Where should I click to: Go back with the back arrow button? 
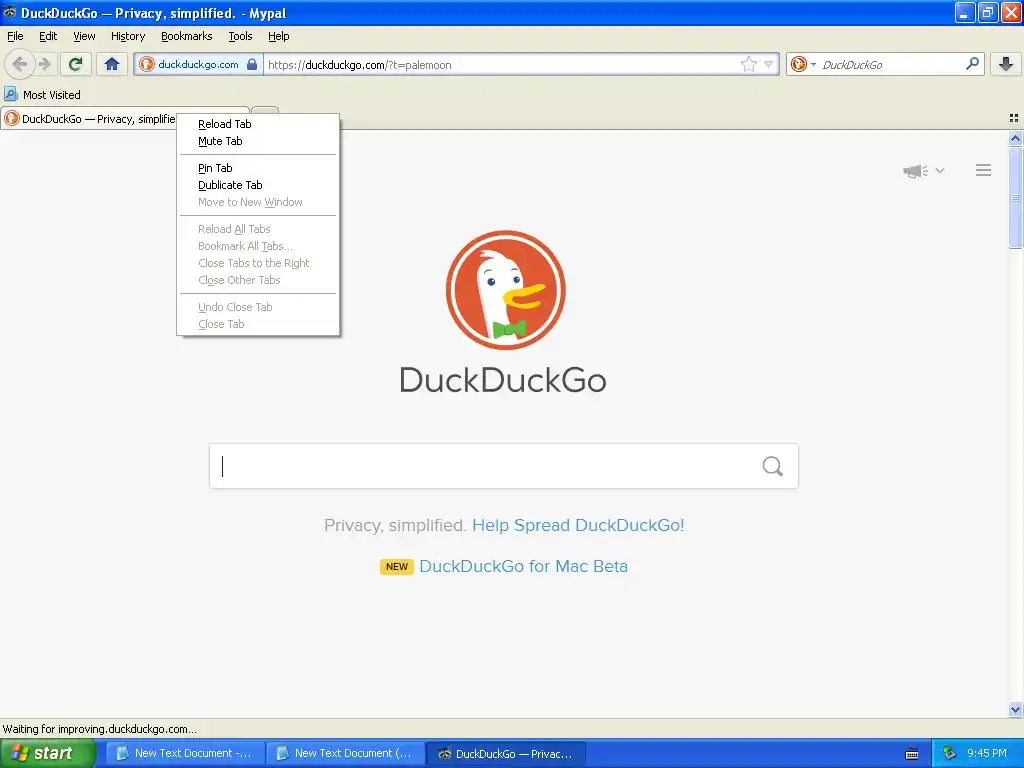pyautogui.click(x=19, y=64)
